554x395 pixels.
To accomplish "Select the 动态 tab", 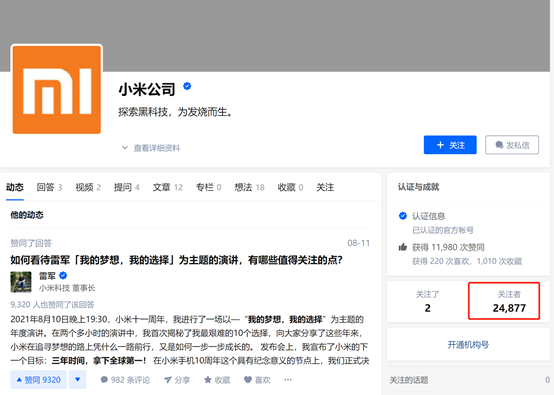I will coord(14,187).
